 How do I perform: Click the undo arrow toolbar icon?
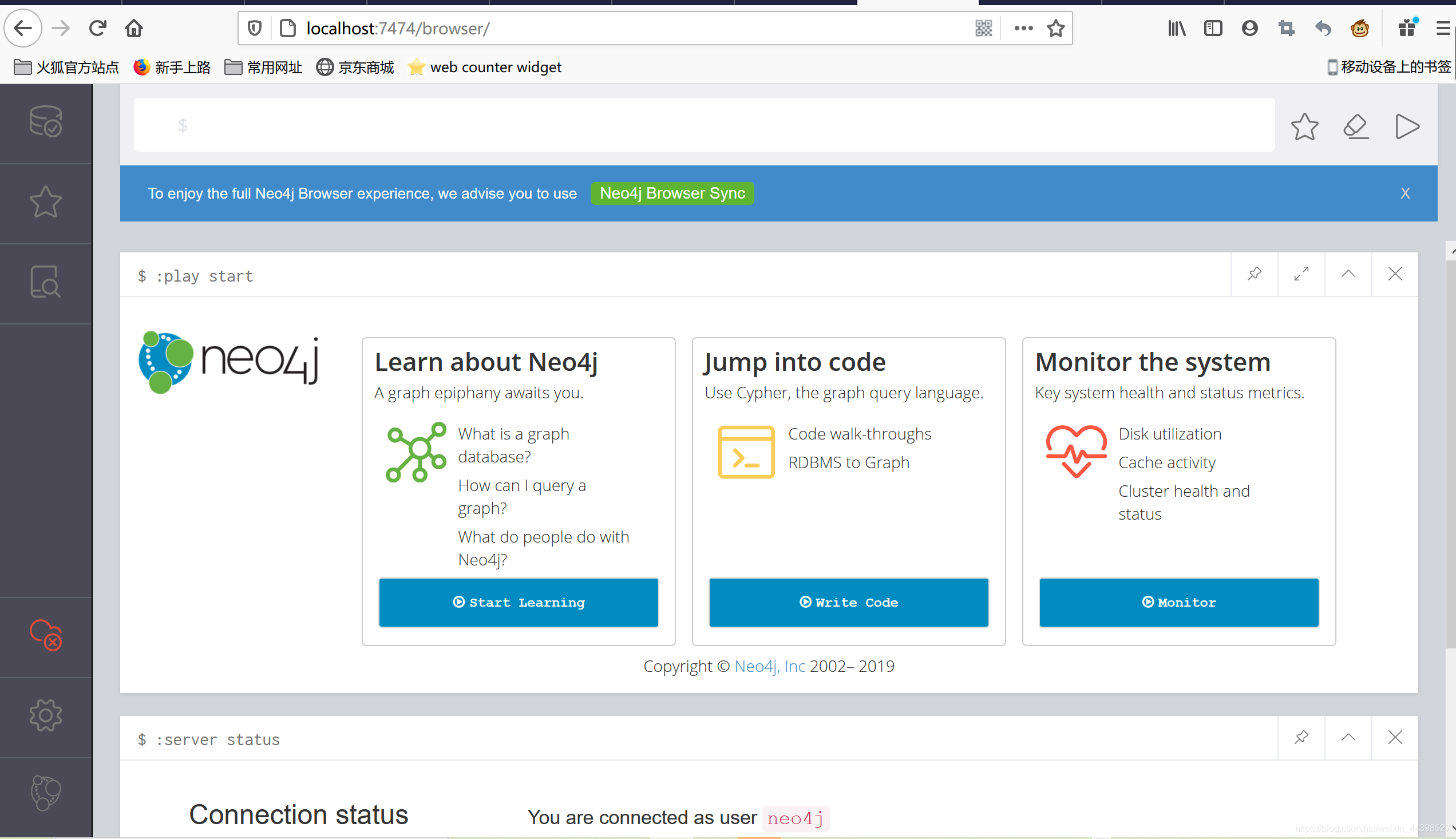coord(1323,27)
